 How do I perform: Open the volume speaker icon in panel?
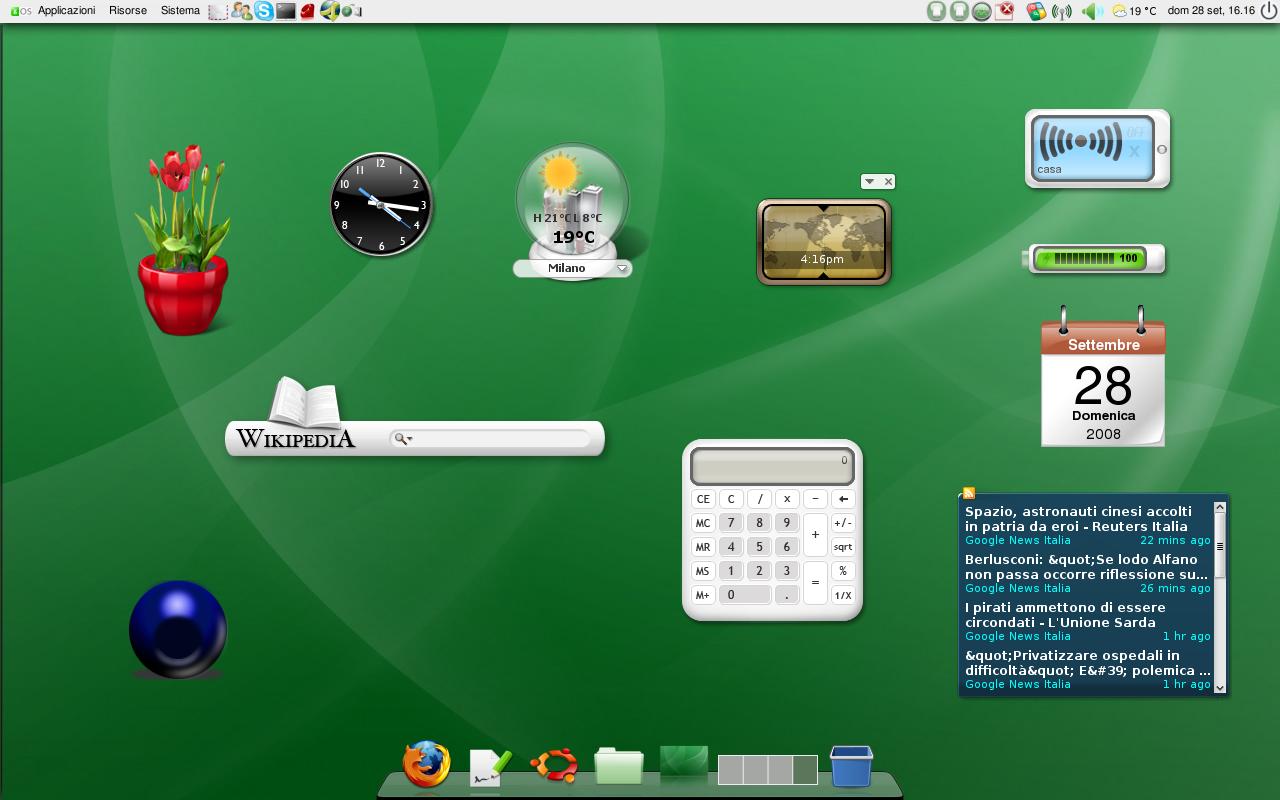1093,11
